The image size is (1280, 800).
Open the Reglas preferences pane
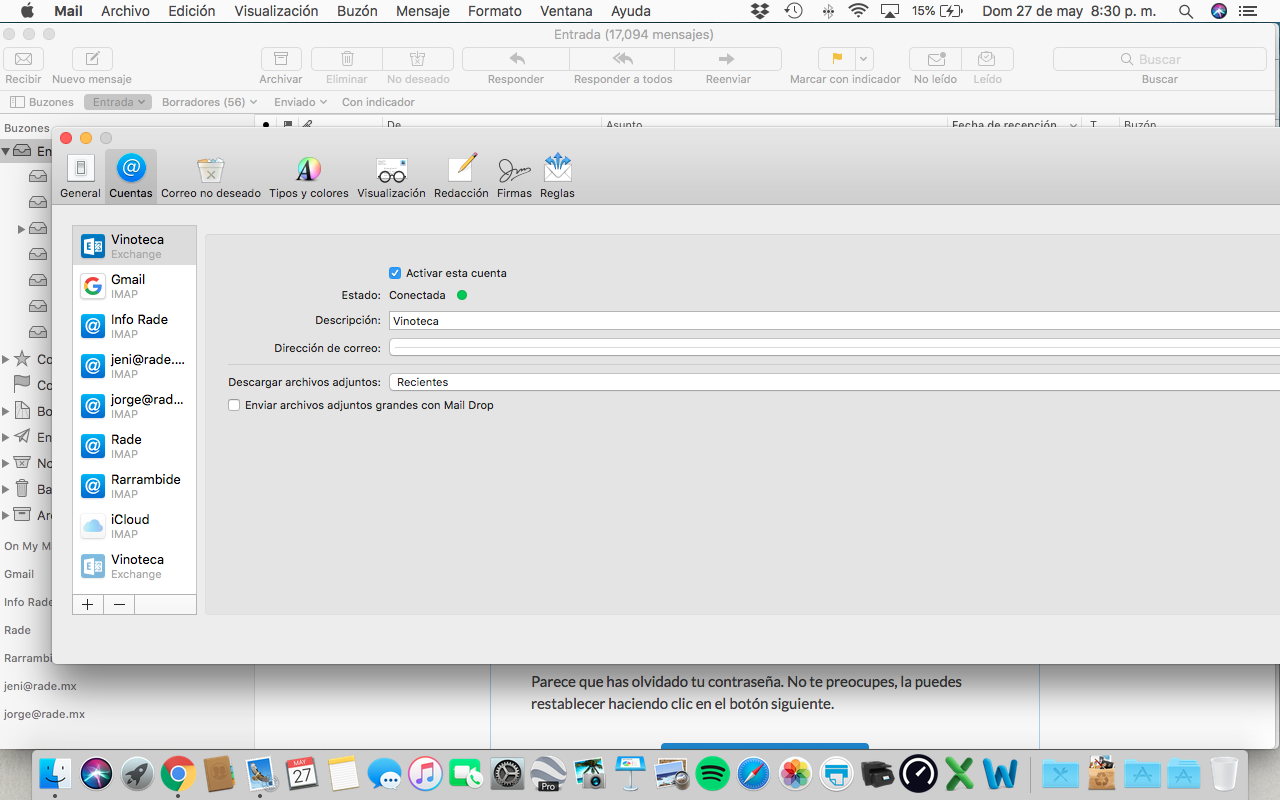pyautogui.click(x=557, y=176)
